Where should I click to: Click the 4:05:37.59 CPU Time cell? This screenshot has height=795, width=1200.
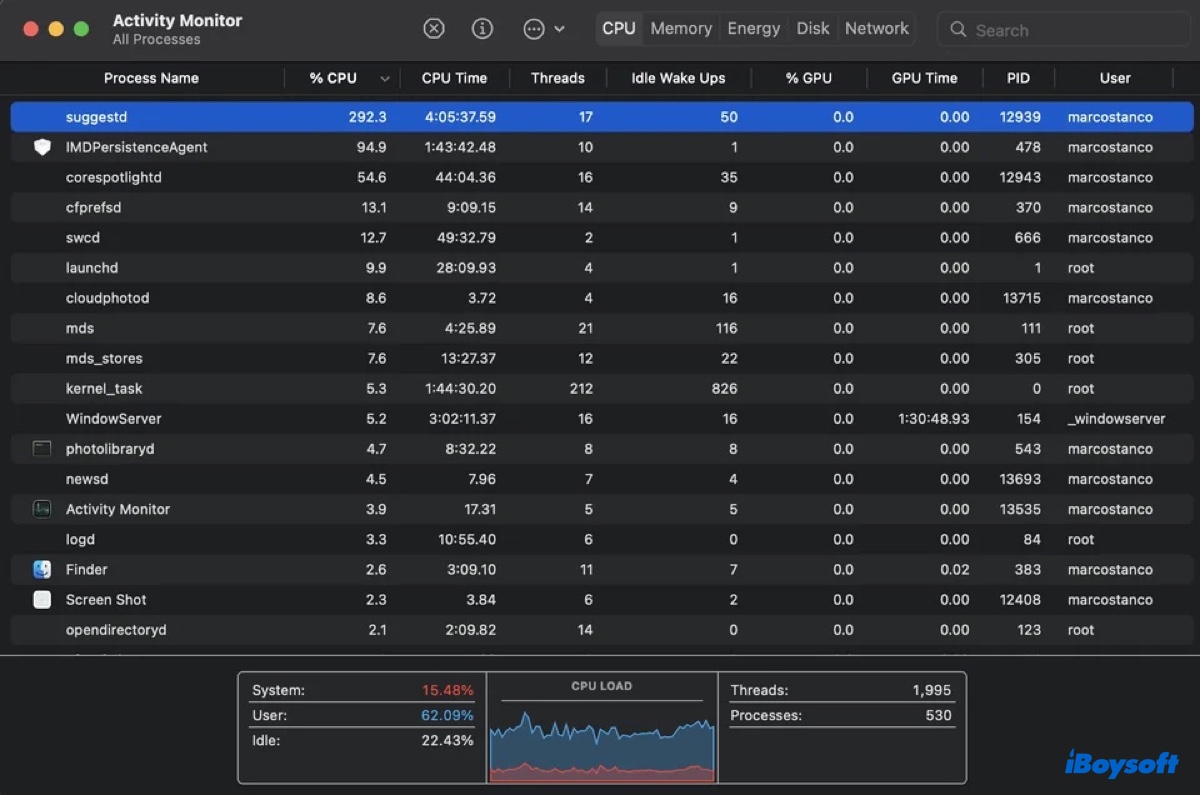point(460,117)
